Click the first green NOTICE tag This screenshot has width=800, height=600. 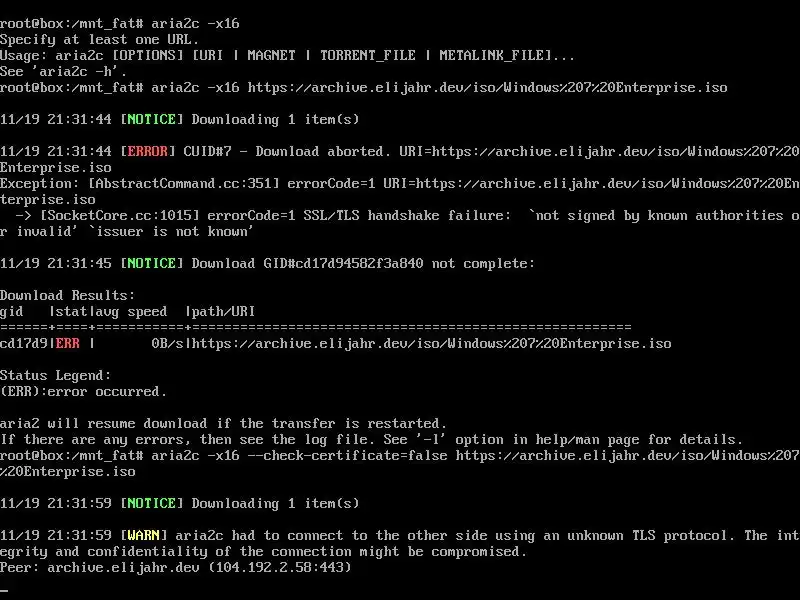click(x=151, y=119)
